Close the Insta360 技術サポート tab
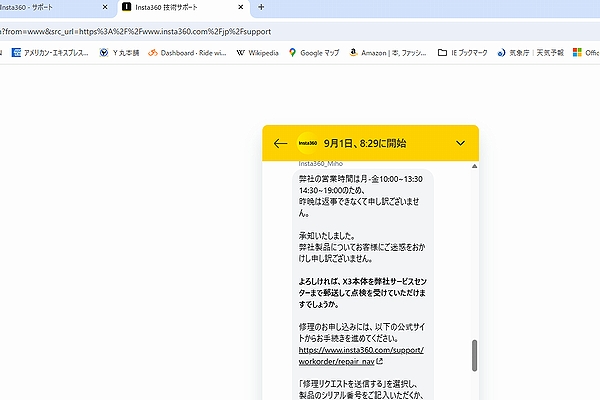Image resolution: width=600 pixels, height=400 pixels. pyautogui.click(x=241, y=7)
